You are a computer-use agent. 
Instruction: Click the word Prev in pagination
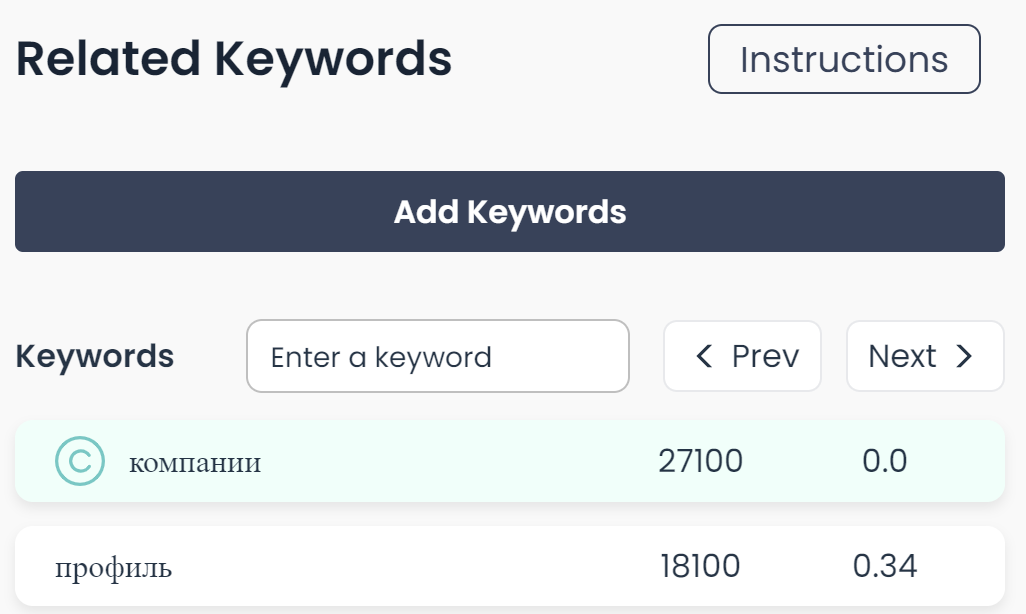765,357
